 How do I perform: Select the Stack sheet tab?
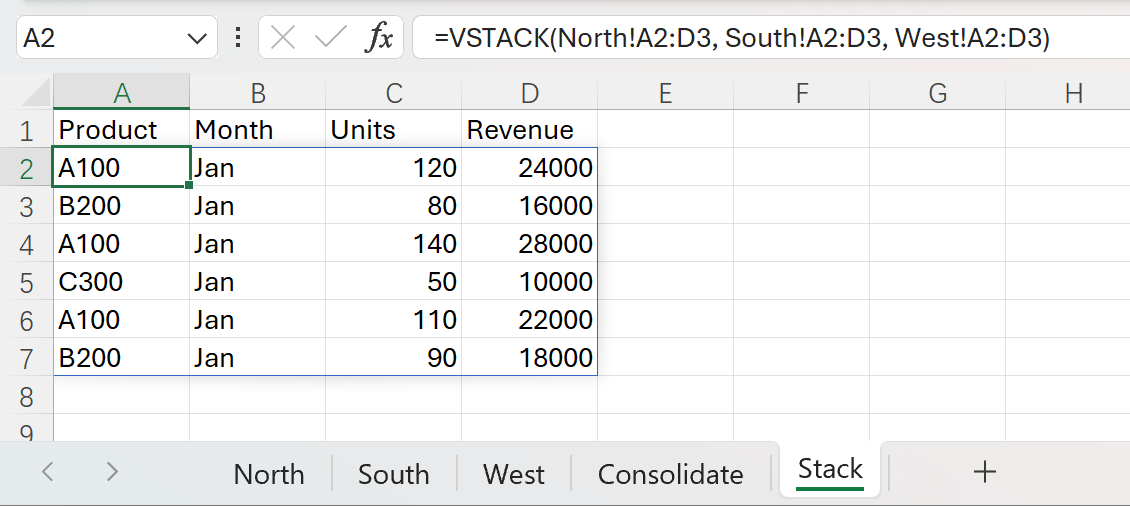830,469
